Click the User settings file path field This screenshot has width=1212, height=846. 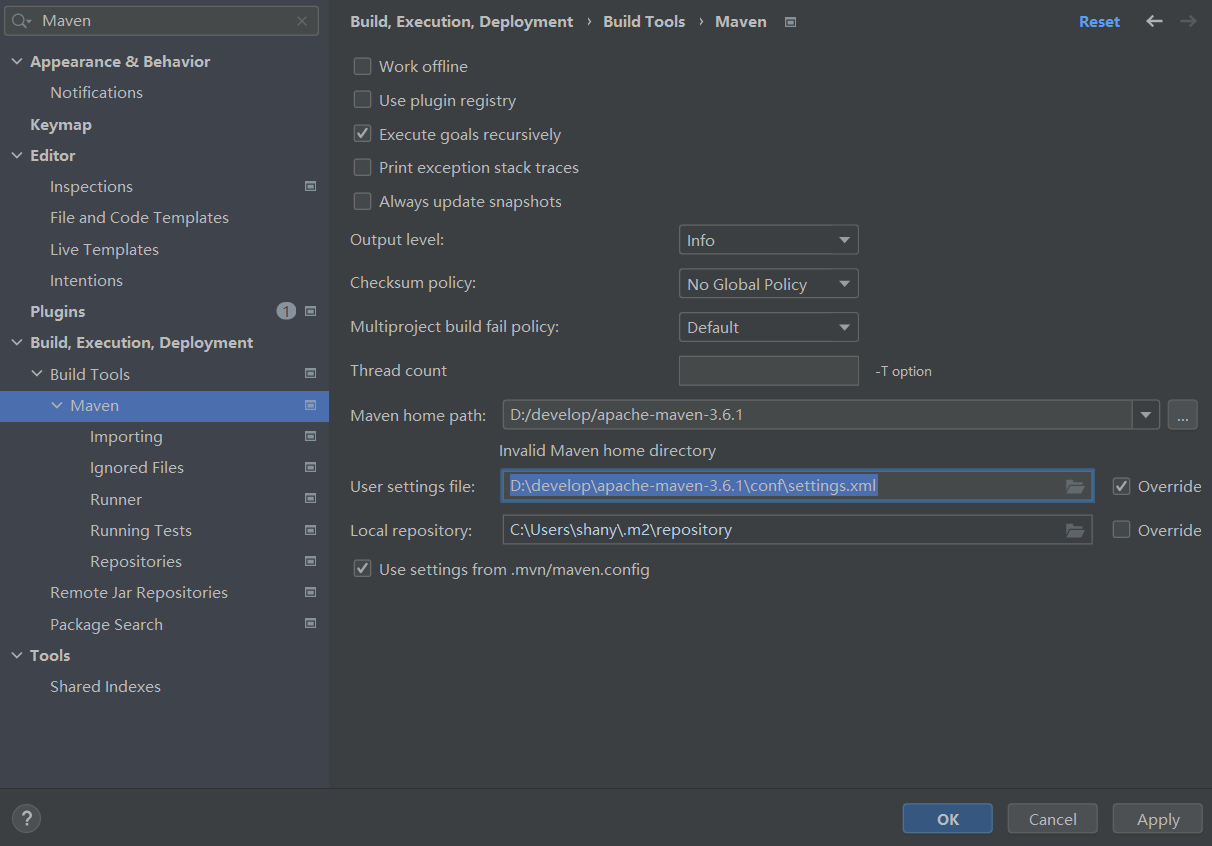click(x=797, y=486)
